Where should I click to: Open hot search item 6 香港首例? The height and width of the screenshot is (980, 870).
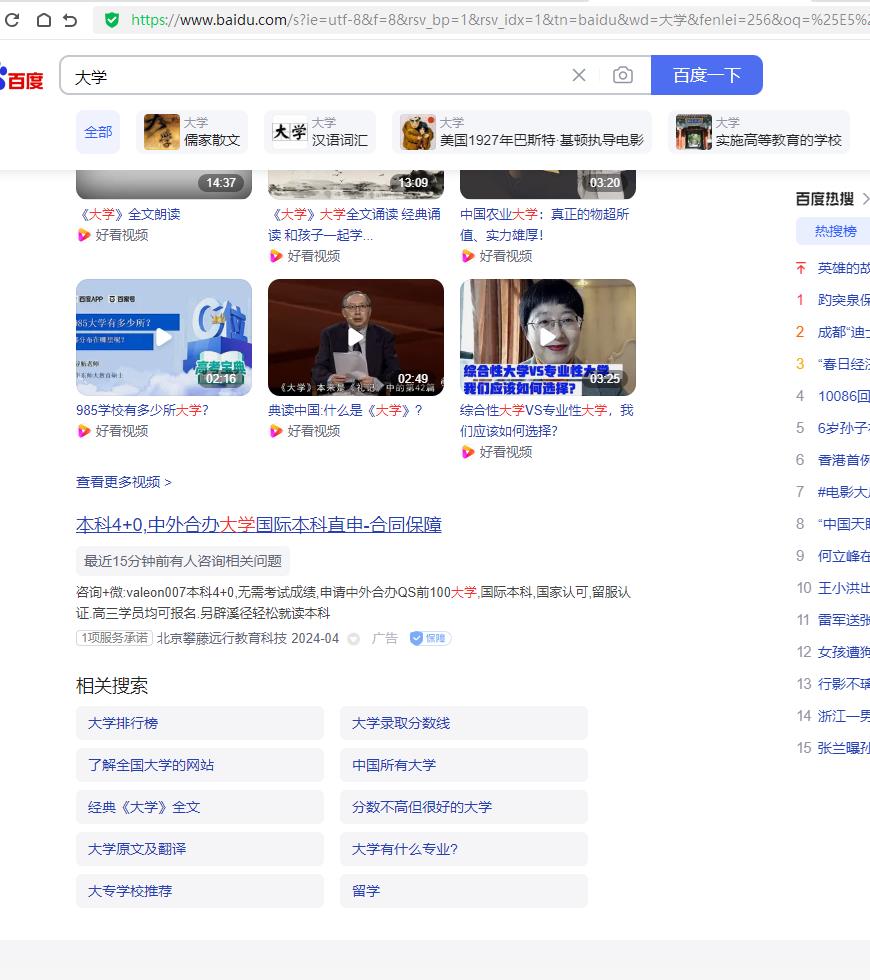tap(843, 460)
